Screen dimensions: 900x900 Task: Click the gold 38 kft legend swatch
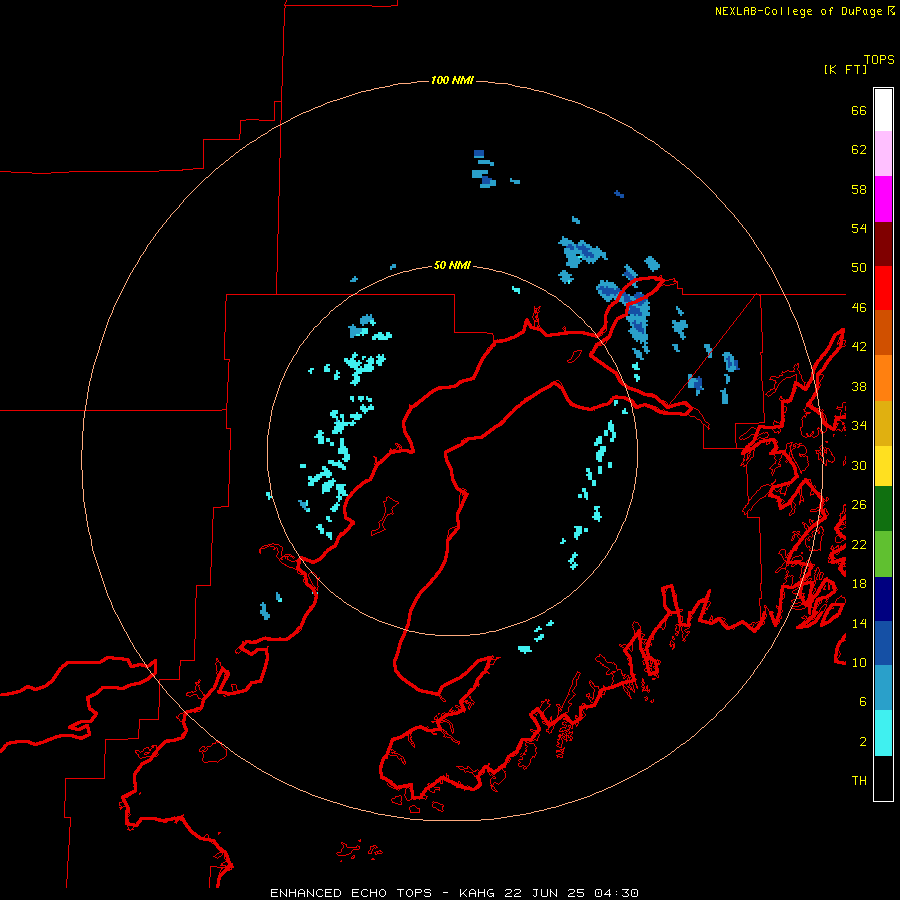tap(883, 423)
